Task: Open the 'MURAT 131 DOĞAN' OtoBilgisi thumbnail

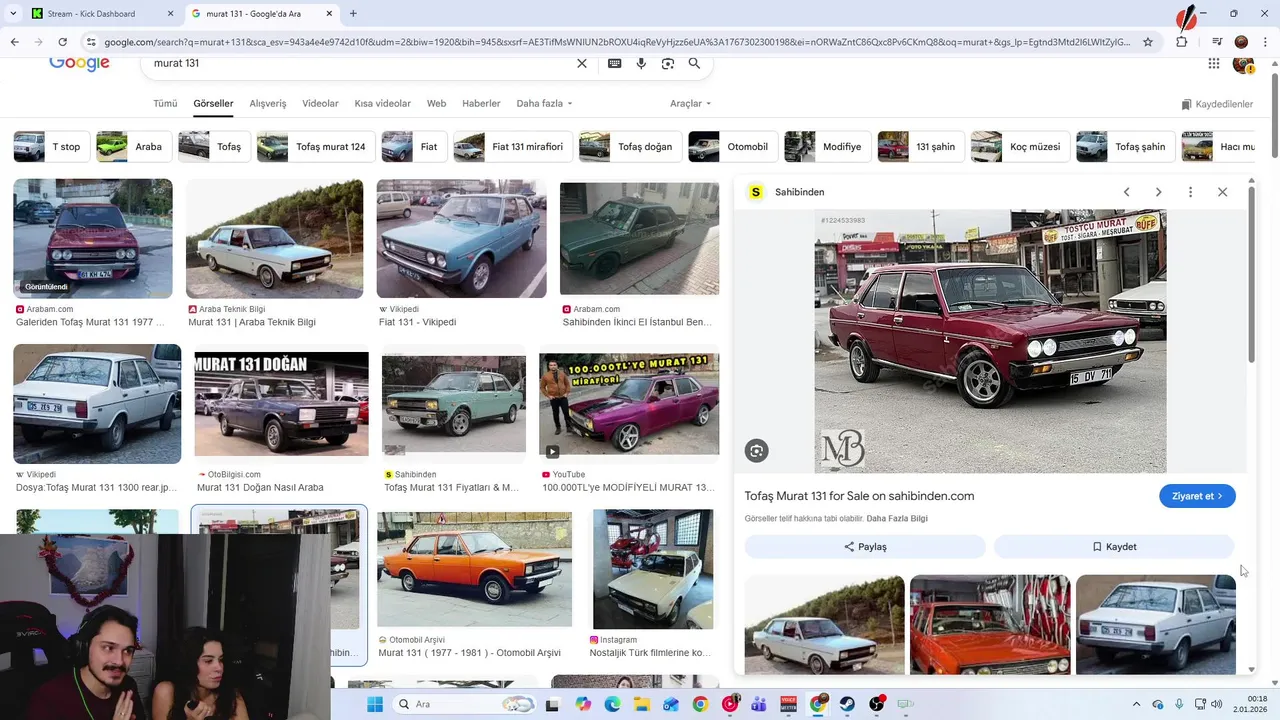Action: click(x=281, y=404)
